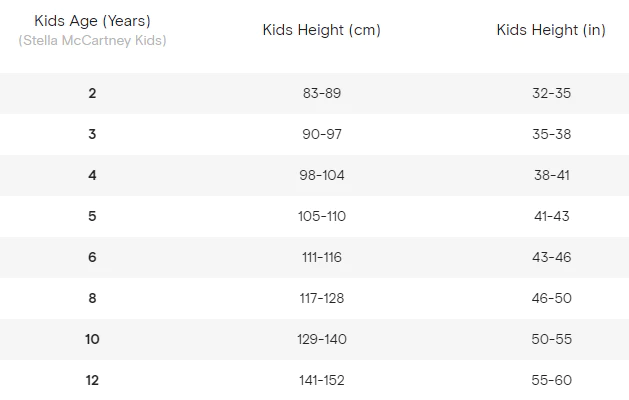The height and width of the screenshot is (400, 629).
Task: Click the Kids Age (Years) column header
Action: point(92,21)
